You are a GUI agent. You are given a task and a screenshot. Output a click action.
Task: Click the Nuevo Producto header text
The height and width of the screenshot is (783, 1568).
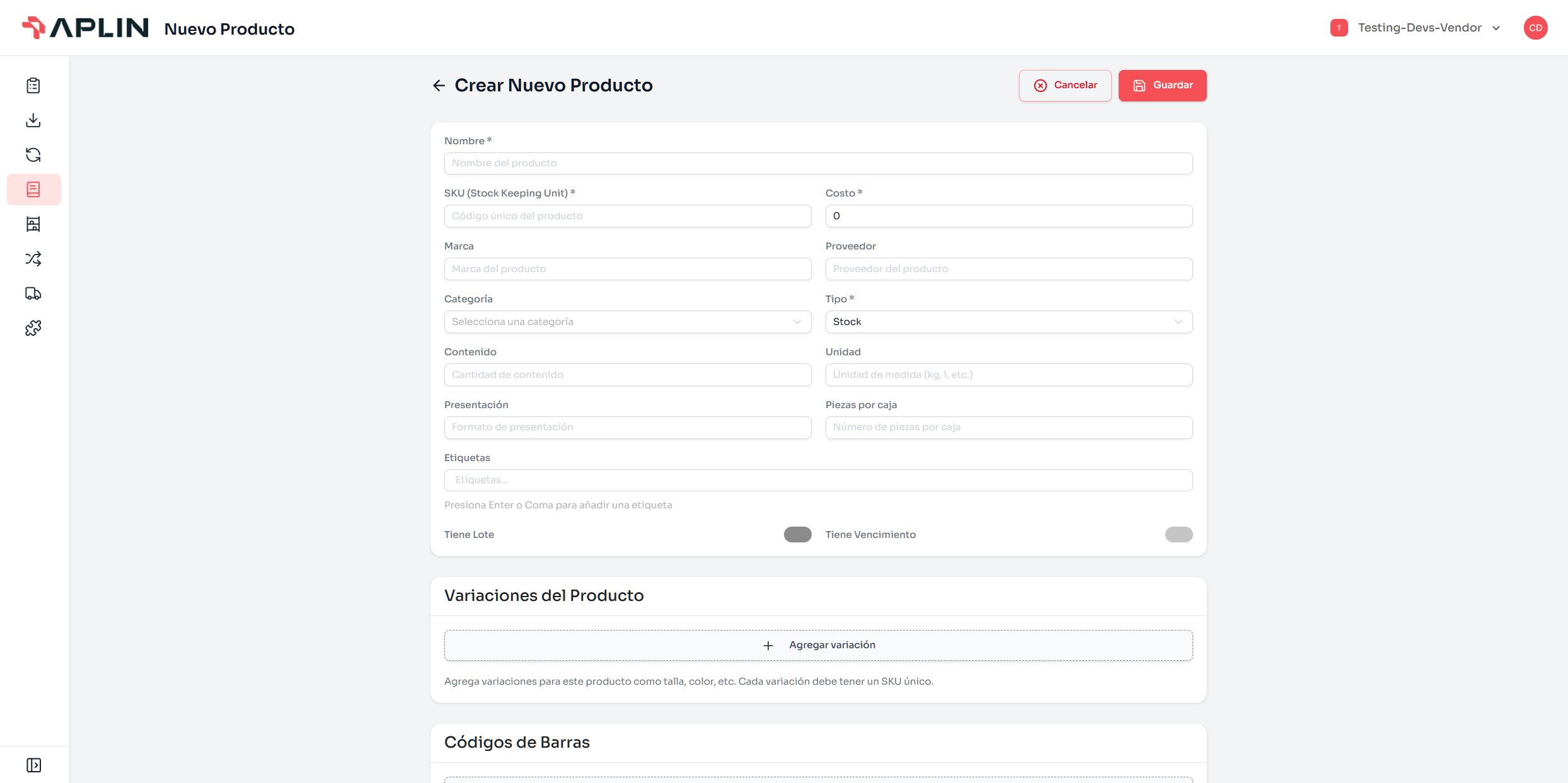point(229,29)
